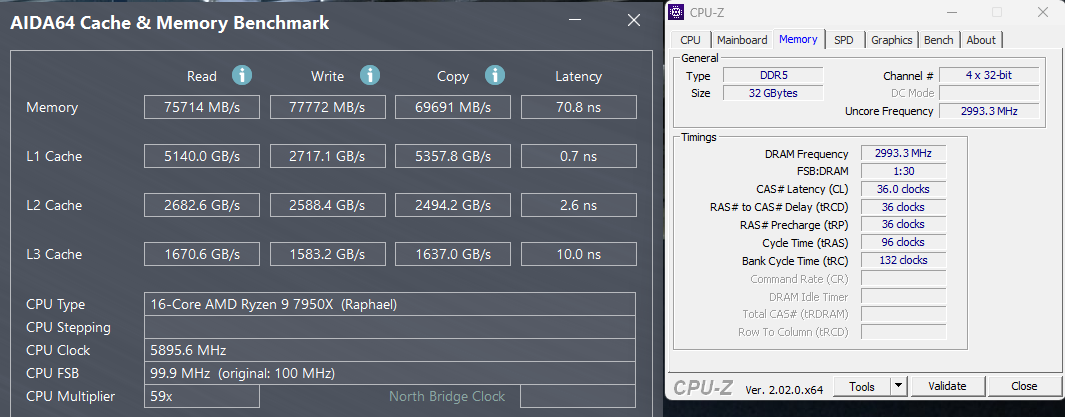Screen dimensions: 1065x417
Task: Show the About tab
Action: (x=981, y=40)
